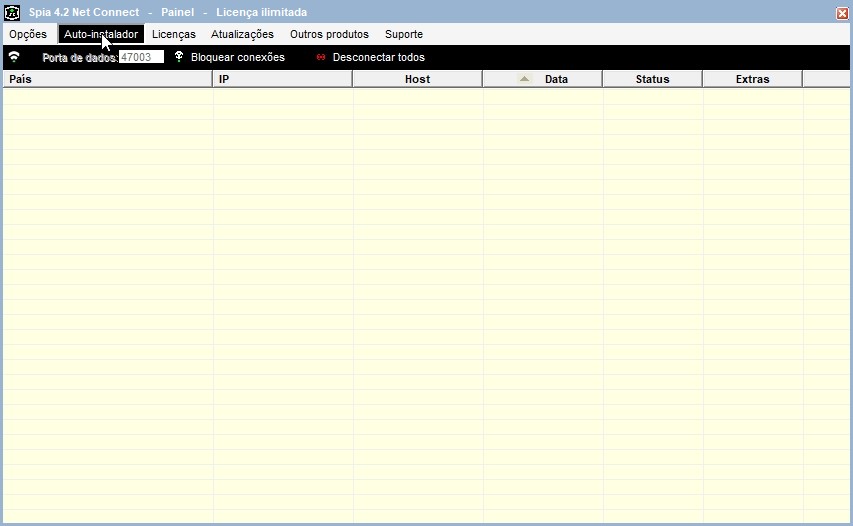Click the Spia application icon in title bar
This screenshot has width=853, height=526.
[x=12, y=12]
